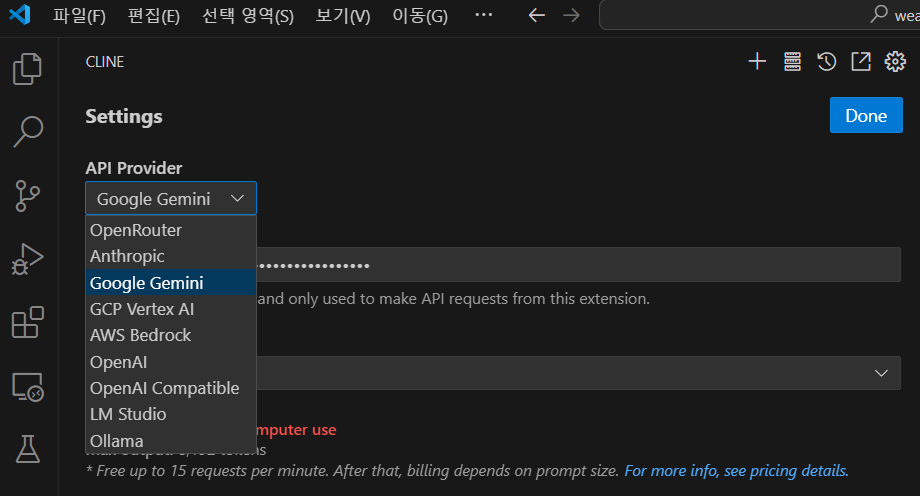The width and height of the screenshot is (920, 496).
Task: Expand the Model dropdown chevron
Action: tap(881, 373)
